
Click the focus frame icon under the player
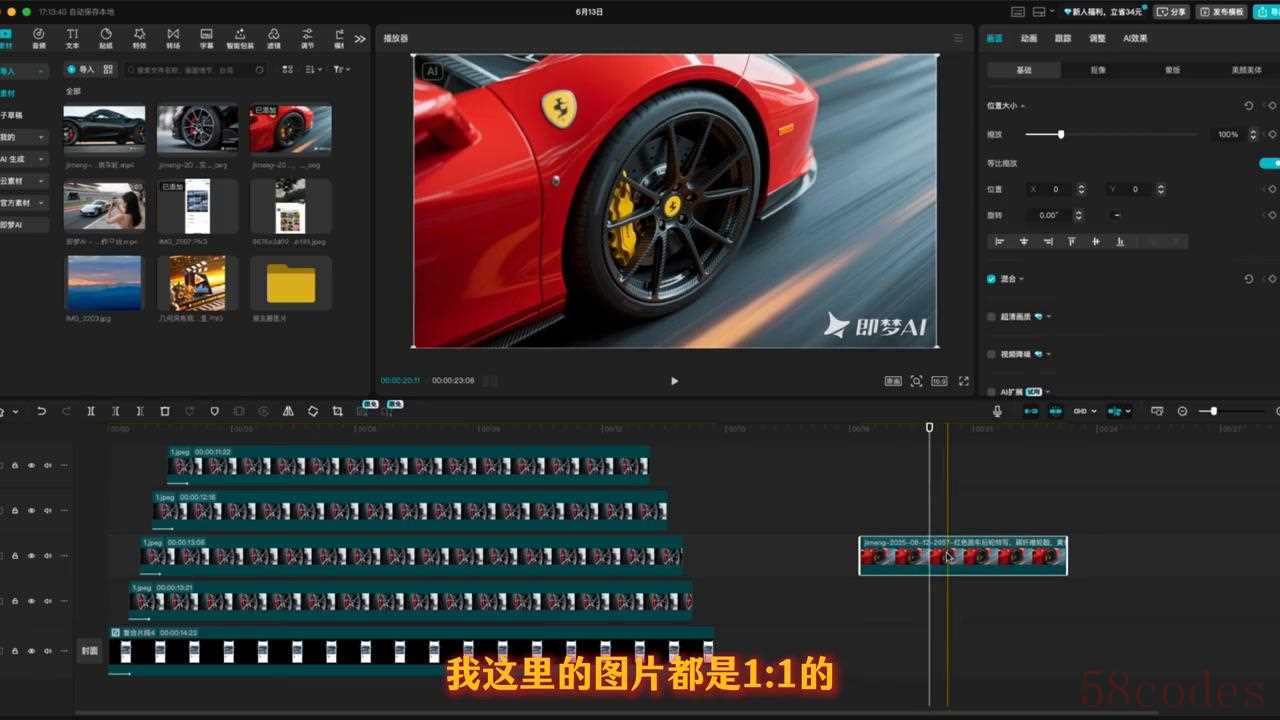pyautogui.click(x=916, y=381)
